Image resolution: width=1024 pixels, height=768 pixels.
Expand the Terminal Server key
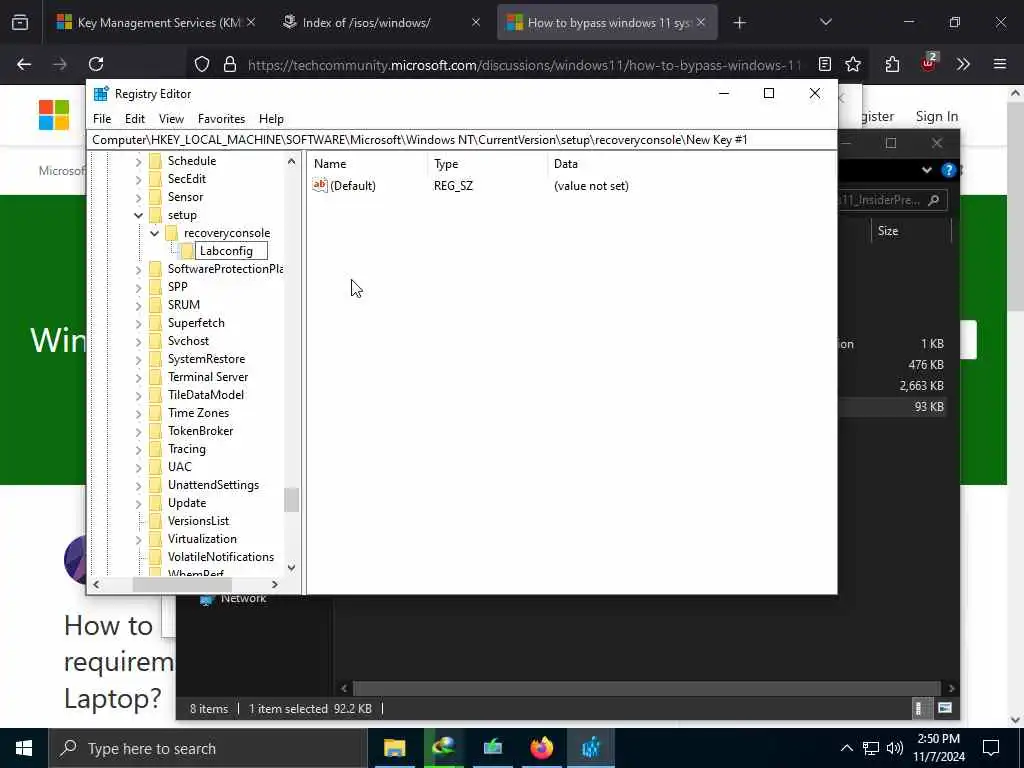(138, 377)
